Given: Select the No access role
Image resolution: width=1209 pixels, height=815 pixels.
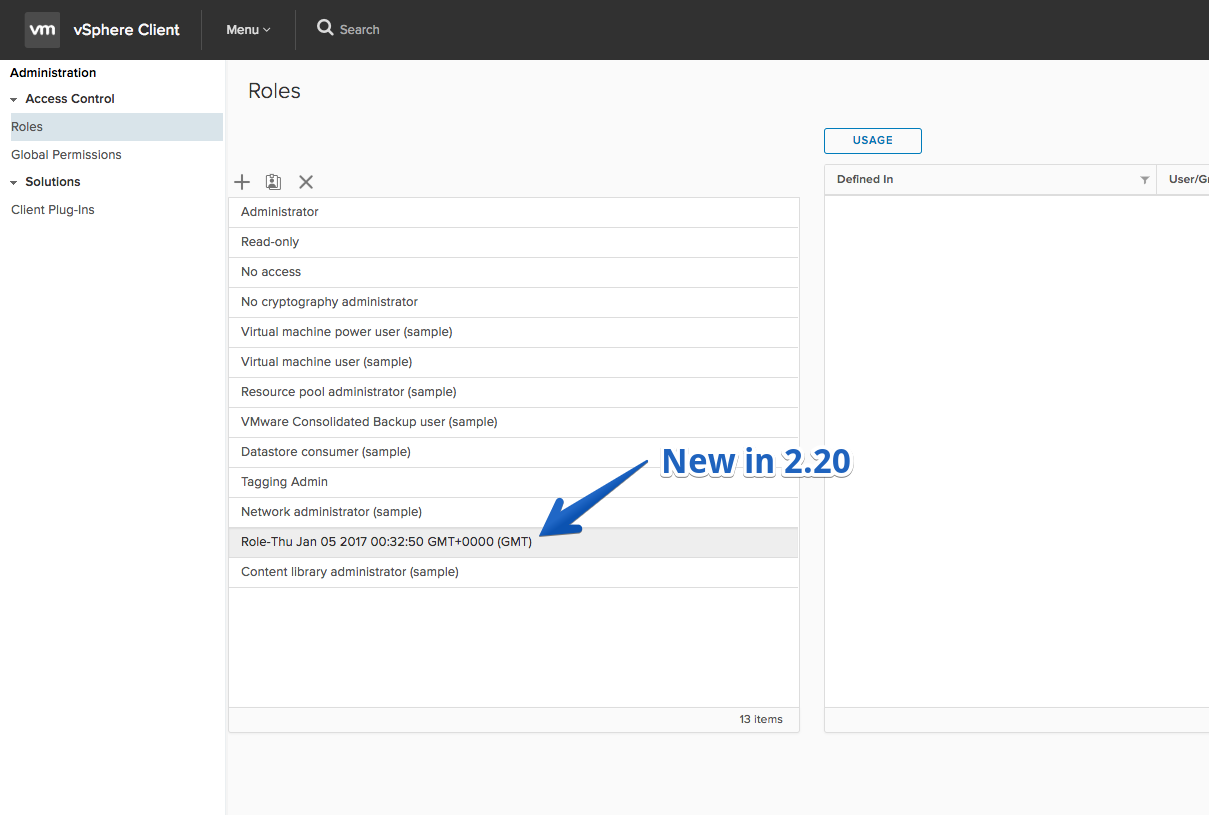Looking at the screenshot, I should point(514,272).
